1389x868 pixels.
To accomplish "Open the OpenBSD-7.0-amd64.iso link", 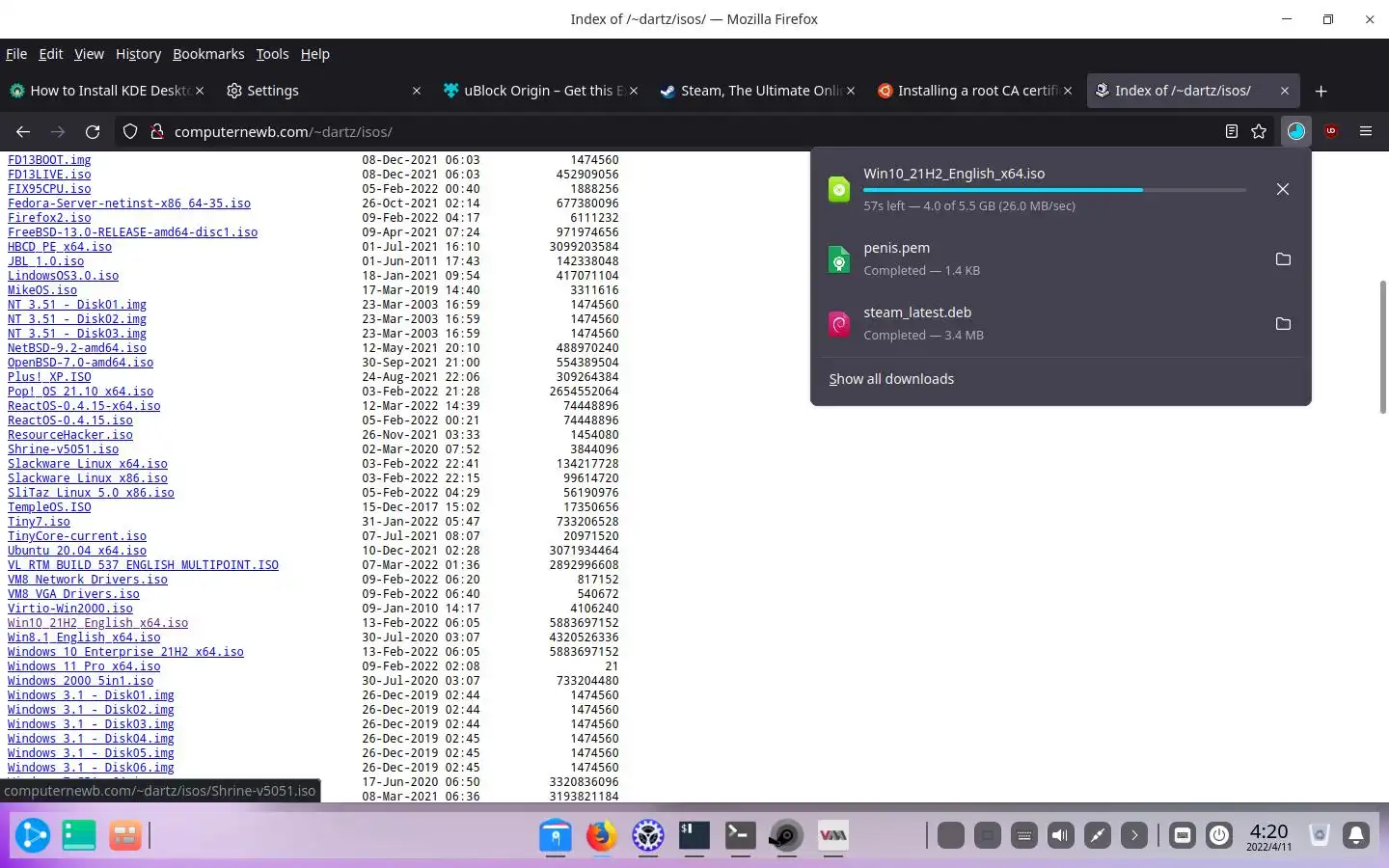I will [80, 363].
